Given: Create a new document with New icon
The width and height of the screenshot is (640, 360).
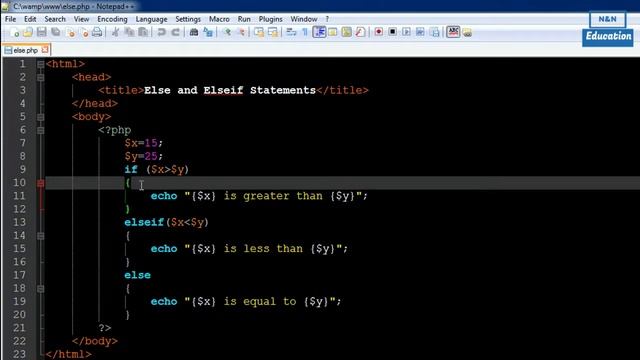Looking at the screenshot, I should (x=15, y=32).
